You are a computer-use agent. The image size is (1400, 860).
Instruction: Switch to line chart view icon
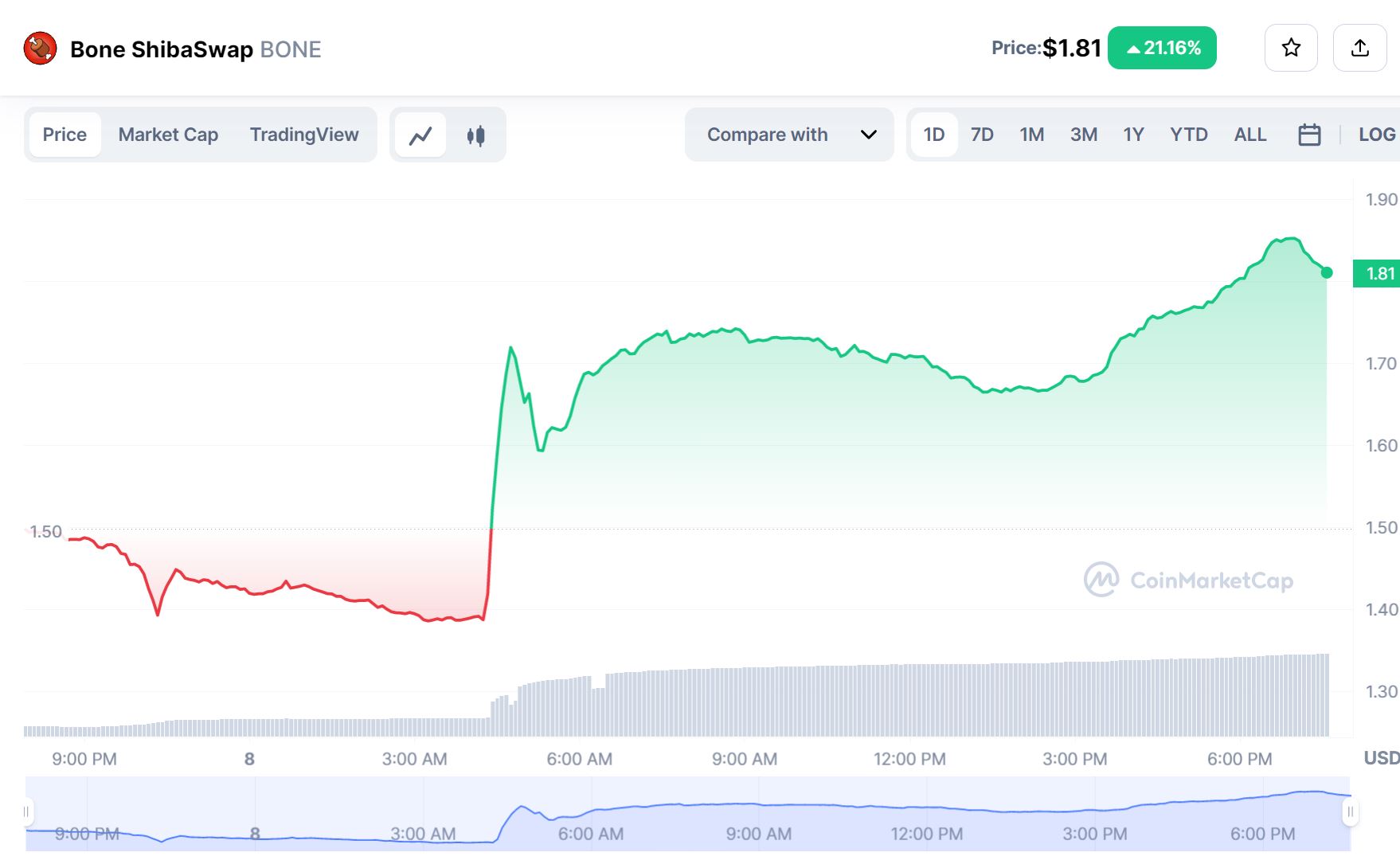click(420, 135)
